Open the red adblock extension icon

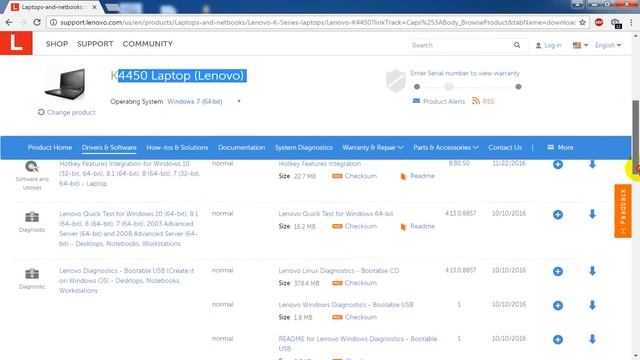pyautogui.click(x=599, y=22)
